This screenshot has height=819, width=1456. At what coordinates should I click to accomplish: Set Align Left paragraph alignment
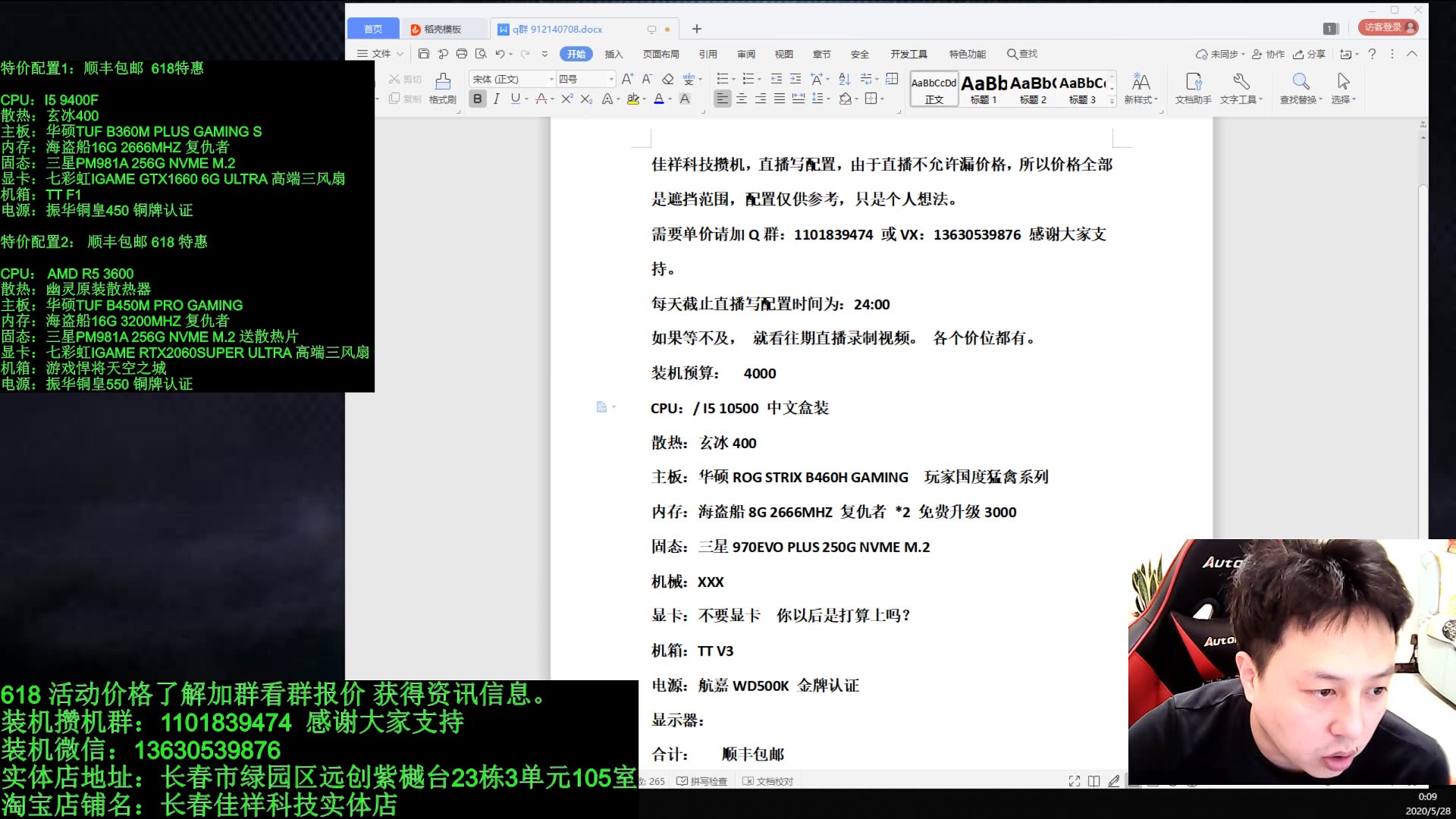[722, 99]
